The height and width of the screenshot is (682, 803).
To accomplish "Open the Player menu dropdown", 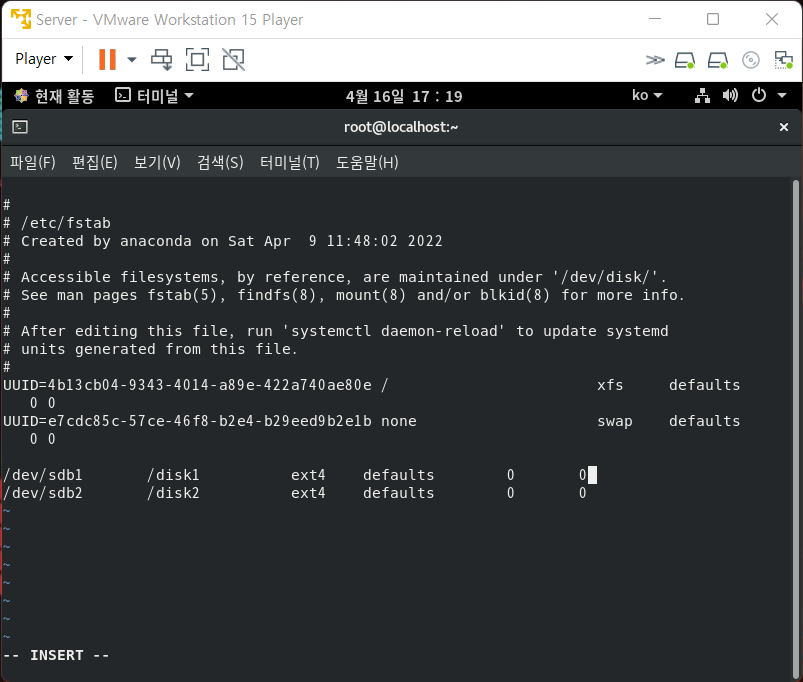I will (44, 59).
